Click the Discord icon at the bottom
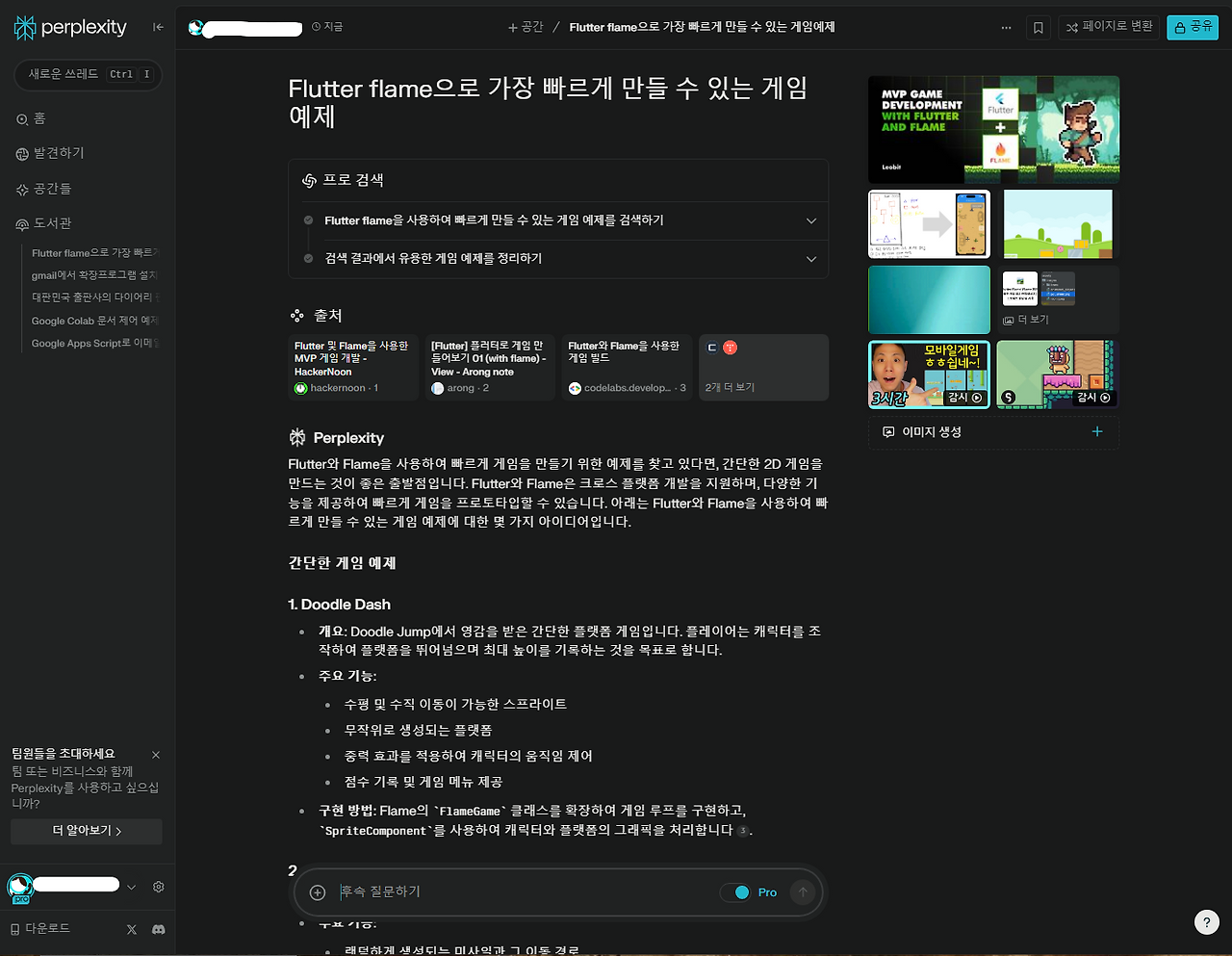This screenshot has width=1232, height=956. 157,929
